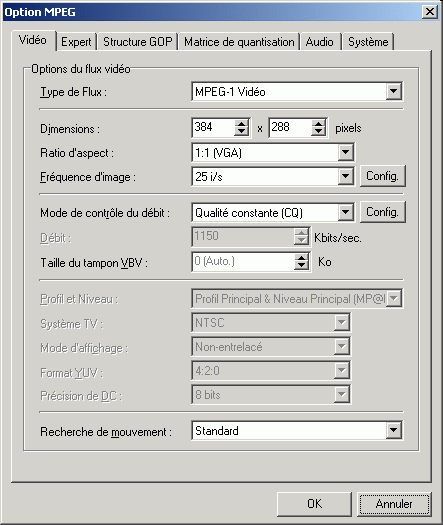Click inside the width field showing 384
The width and height of the screenshot is (443, 525).
click(x=214, y=127)
